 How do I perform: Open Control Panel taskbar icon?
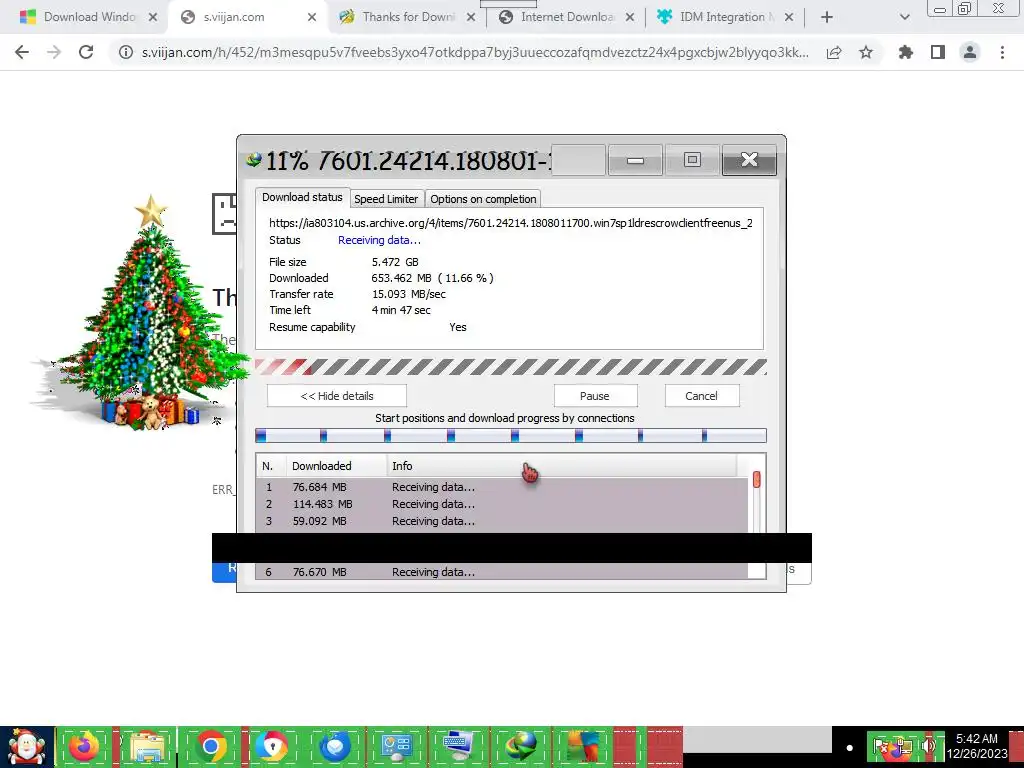pyautogui.click(x=396, y=747)
